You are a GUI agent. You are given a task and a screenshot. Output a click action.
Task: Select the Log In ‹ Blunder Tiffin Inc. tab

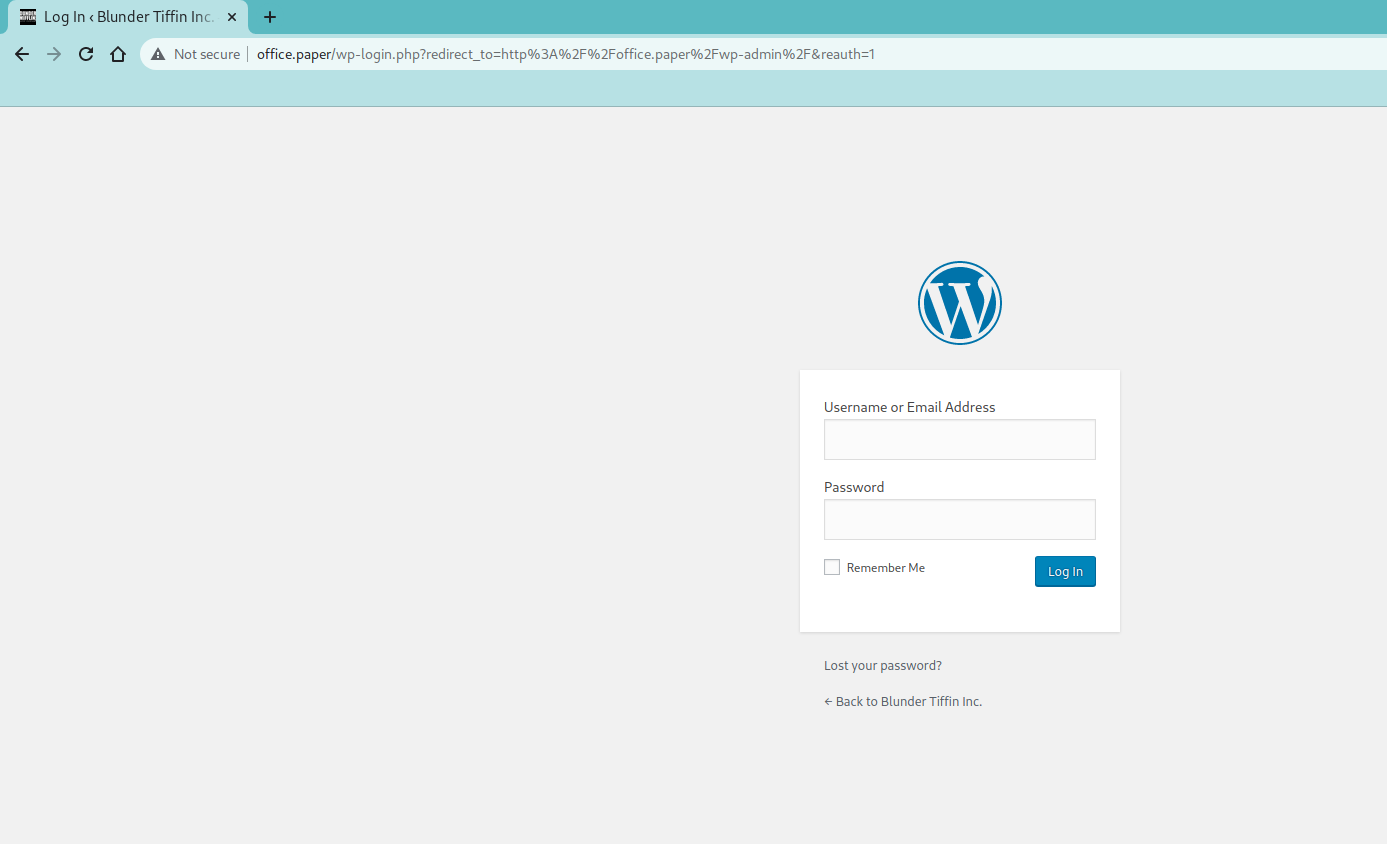click(x=128, y=17)
